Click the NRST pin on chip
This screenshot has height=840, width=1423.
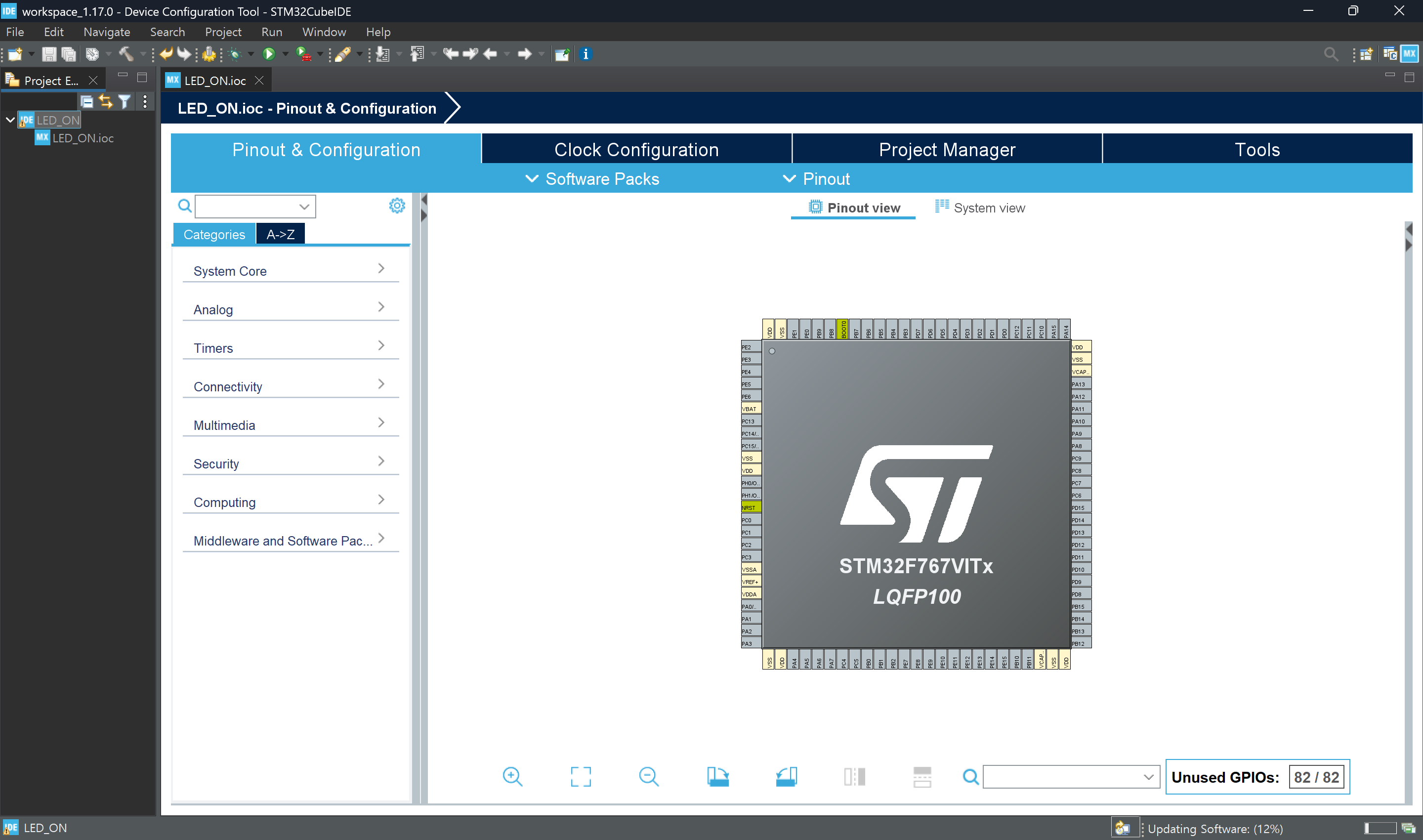tap(751, 507)
